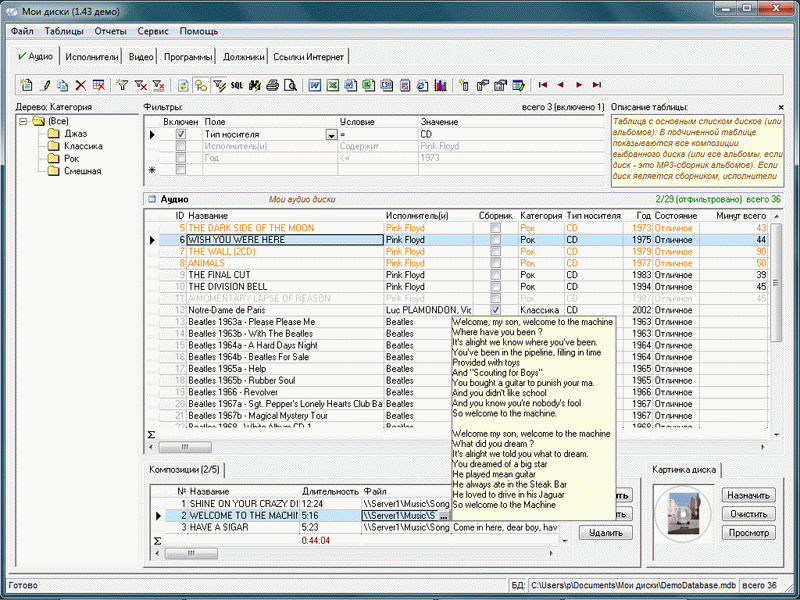Click the SQL query toolbar icon

pyautogui.click(x=237, y=85)
